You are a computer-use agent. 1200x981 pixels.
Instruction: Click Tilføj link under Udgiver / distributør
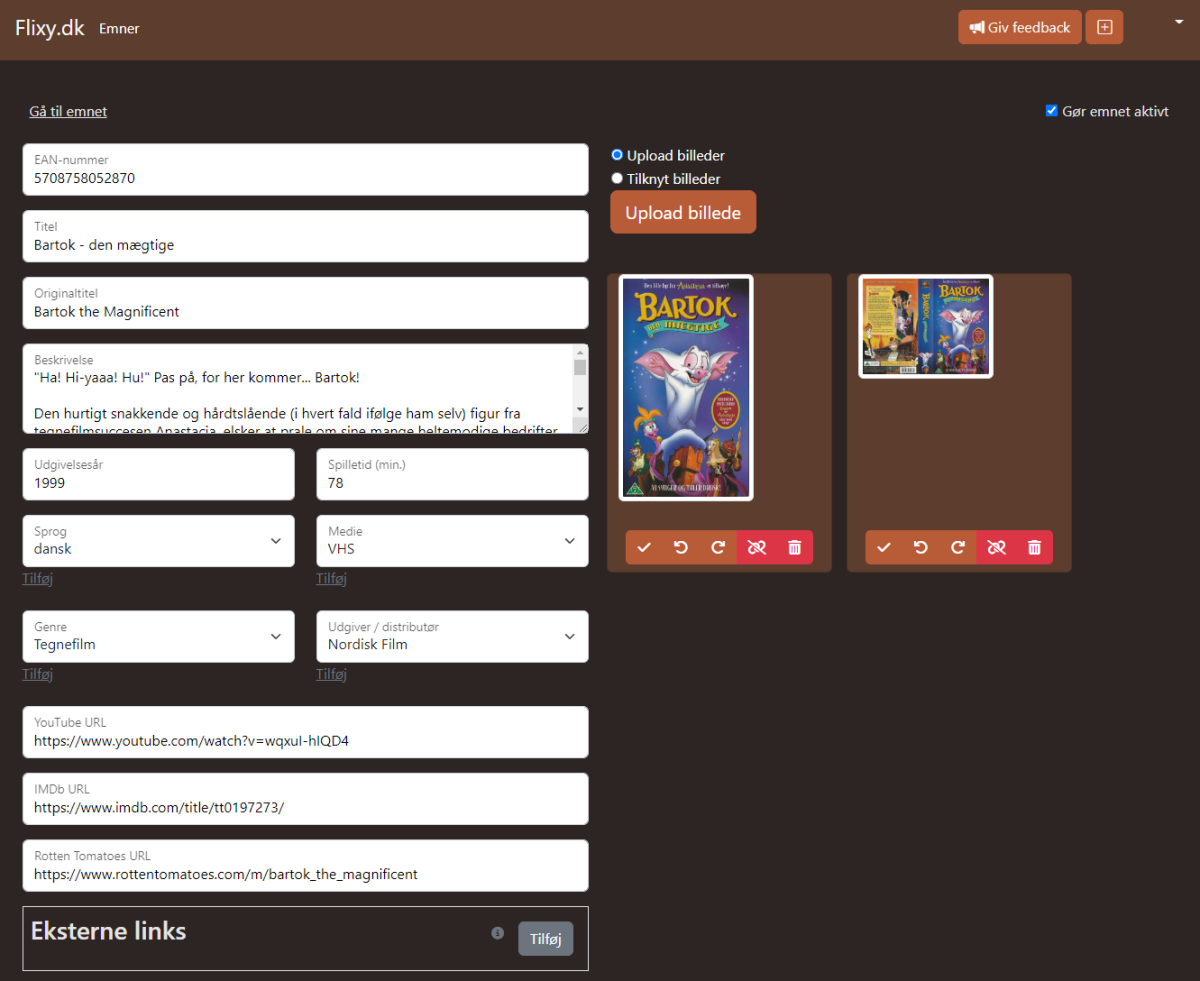coord(331,674)
